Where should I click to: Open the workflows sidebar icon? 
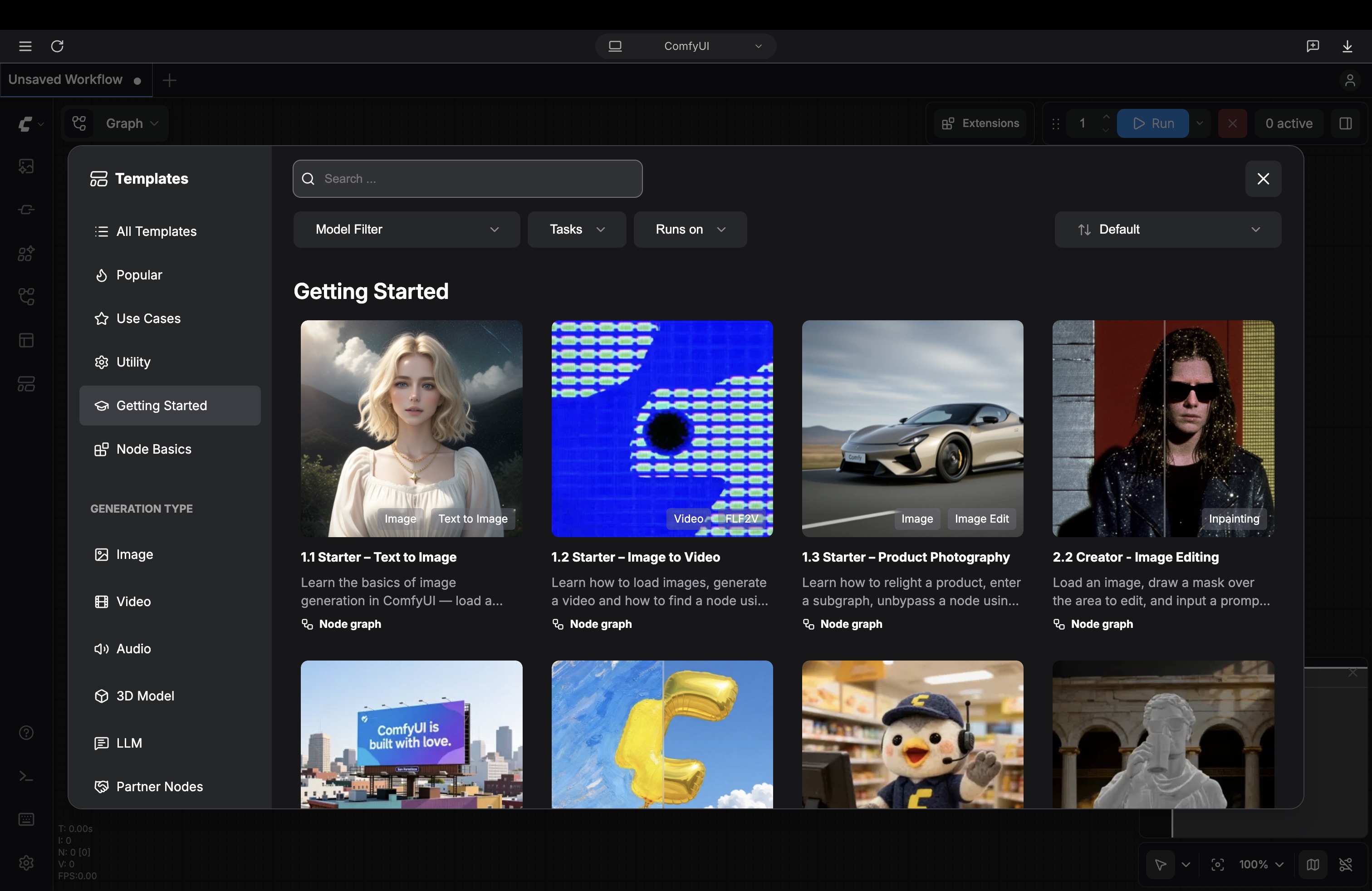(x=26, y=297)
